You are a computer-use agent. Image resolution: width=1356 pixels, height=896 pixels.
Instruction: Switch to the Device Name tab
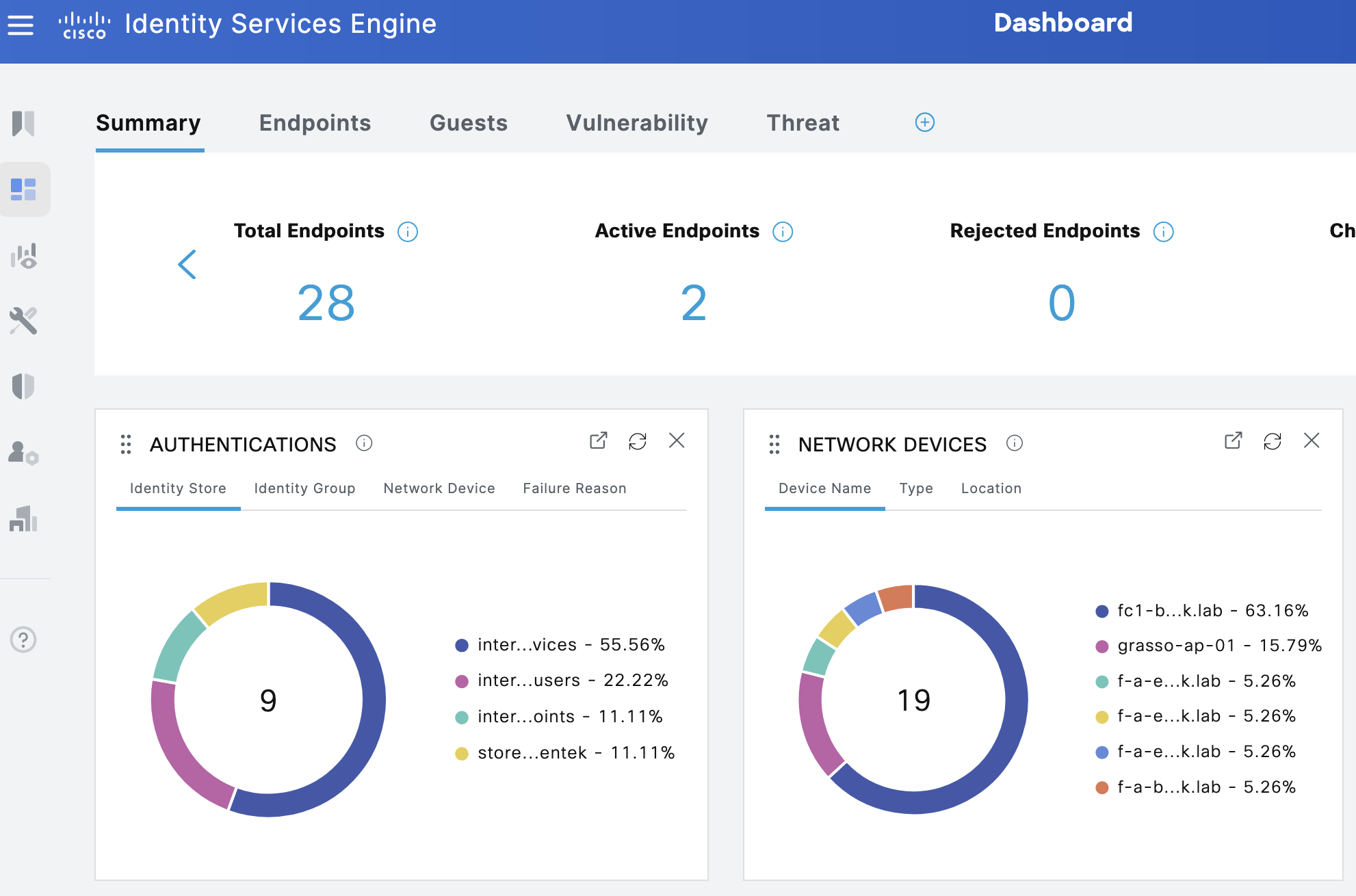pos(824,488)
